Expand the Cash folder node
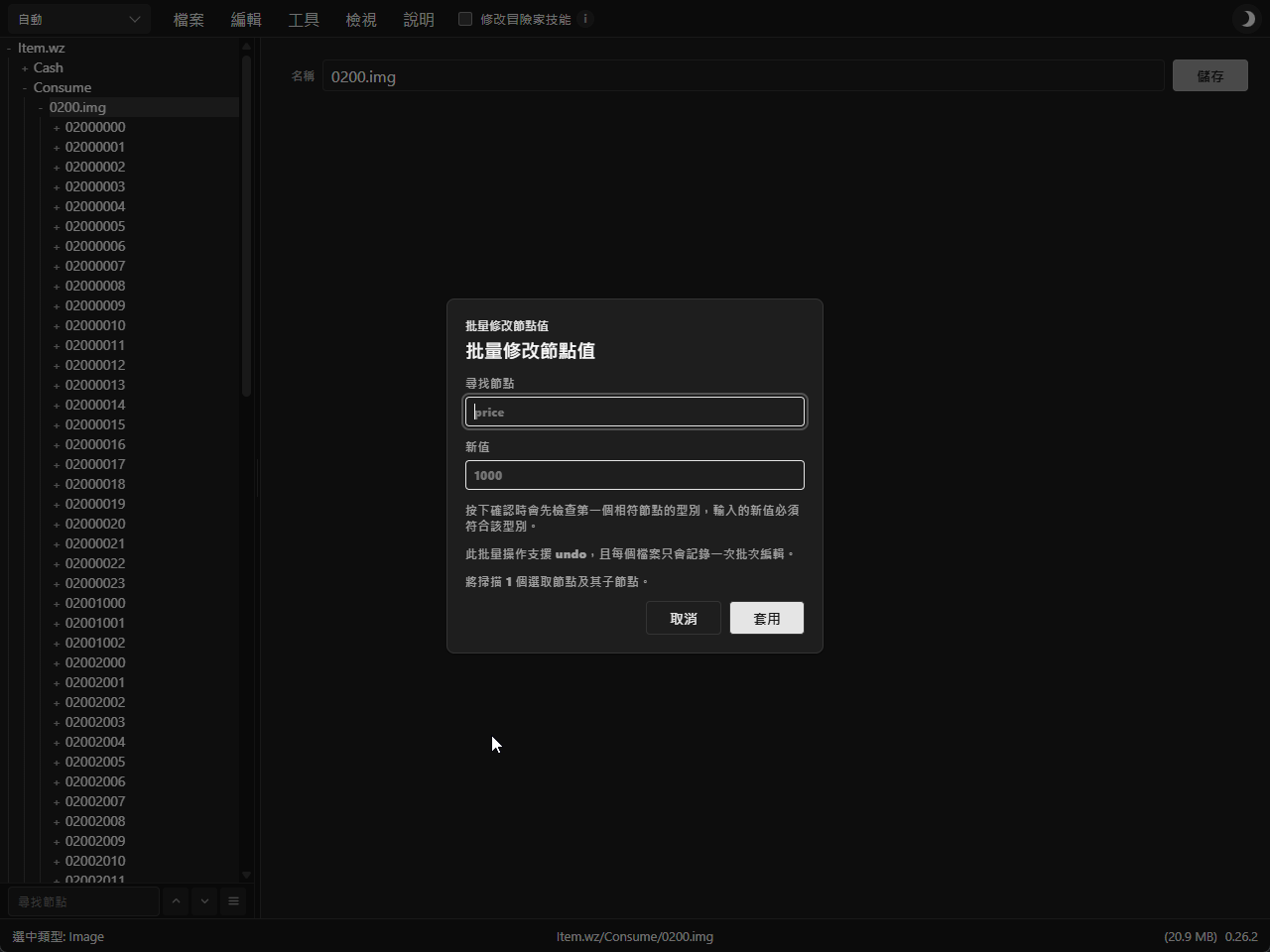The width and height of the screenshot is (1270, 952). [25, 68]
